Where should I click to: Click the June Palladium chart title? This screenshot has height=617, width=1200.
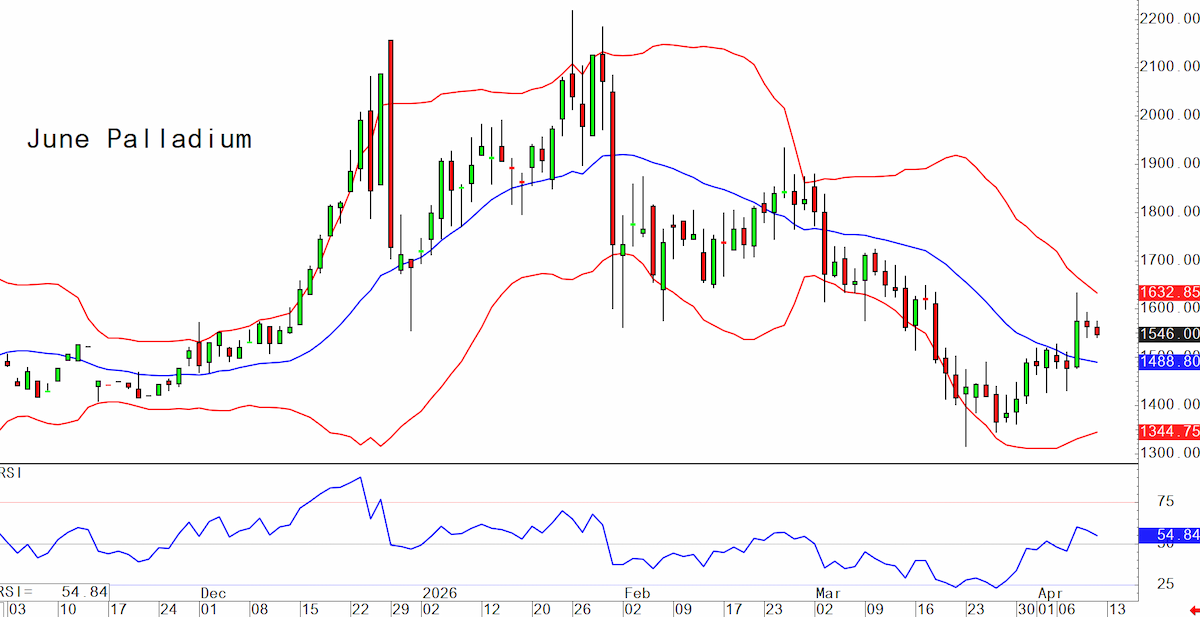click(139, 139)
